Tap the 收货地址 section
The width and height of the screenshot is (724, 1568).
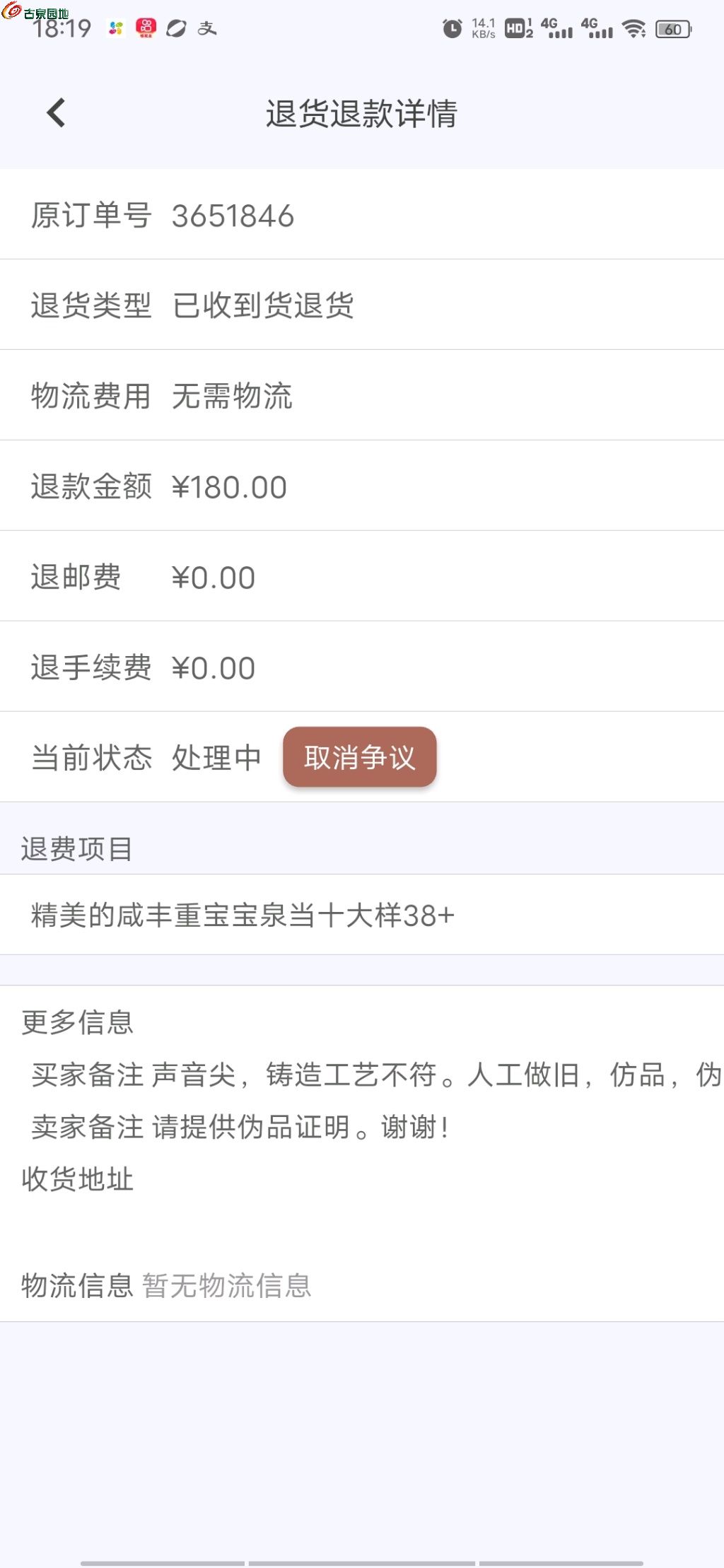(78, 1179)
